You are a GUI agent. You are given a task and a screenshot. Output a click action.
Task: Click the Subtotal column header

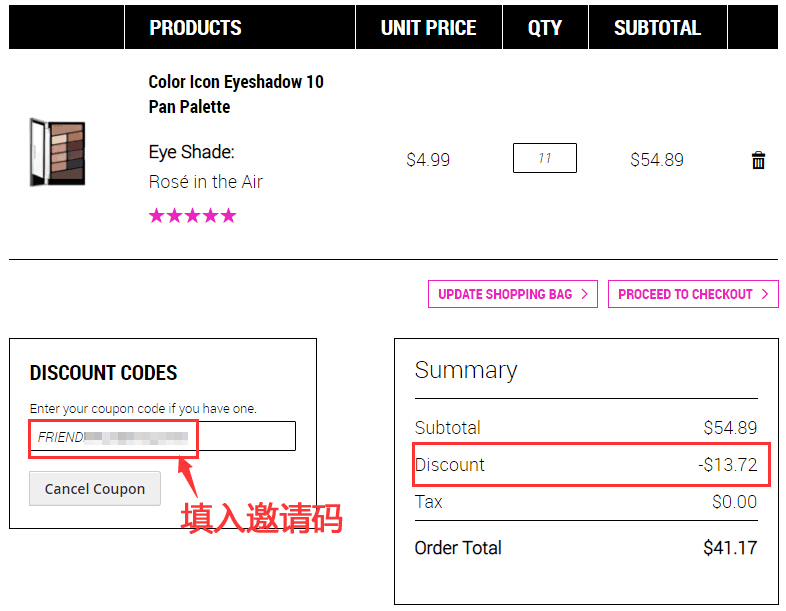tap(657, 28)
